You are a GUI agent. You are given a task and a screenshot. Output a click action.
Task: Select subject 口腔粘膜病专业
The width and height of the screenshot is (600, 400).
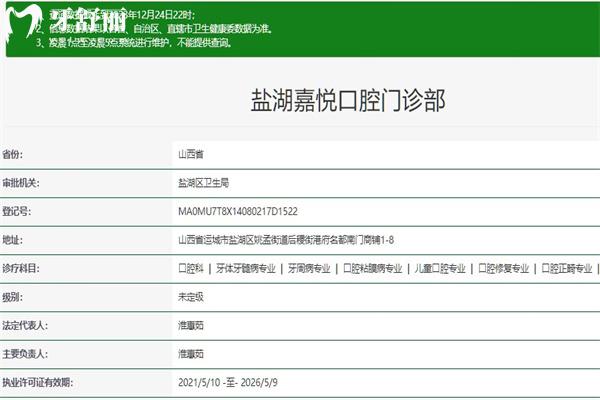pos(373,268)
